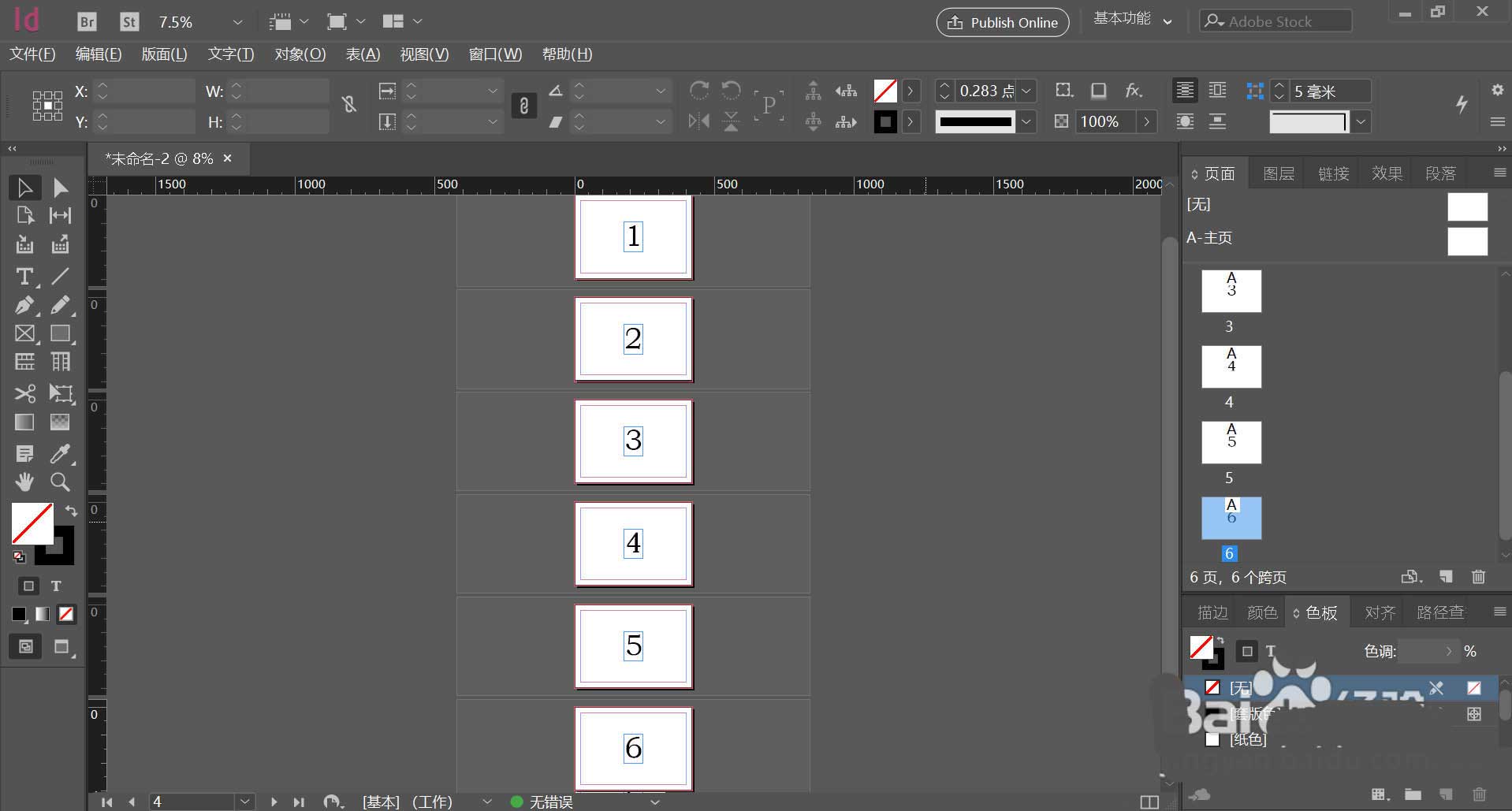The image size is (1512, 811).
Task: Close the 未命名-2 document tab
Action: [x=228, y=158]
